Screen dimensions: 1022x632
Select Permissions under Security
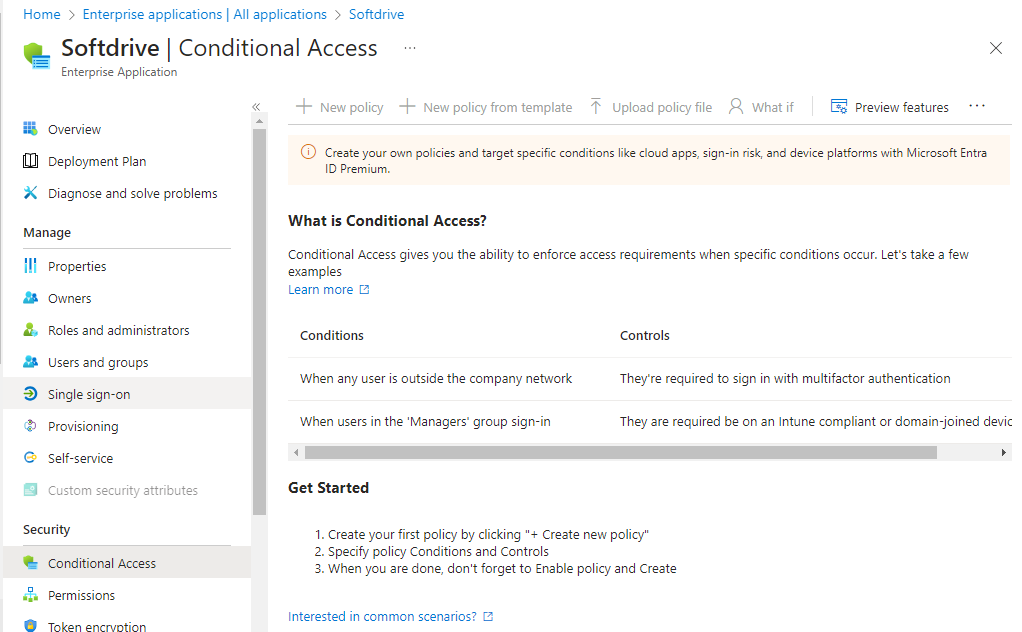coord(81,595)
